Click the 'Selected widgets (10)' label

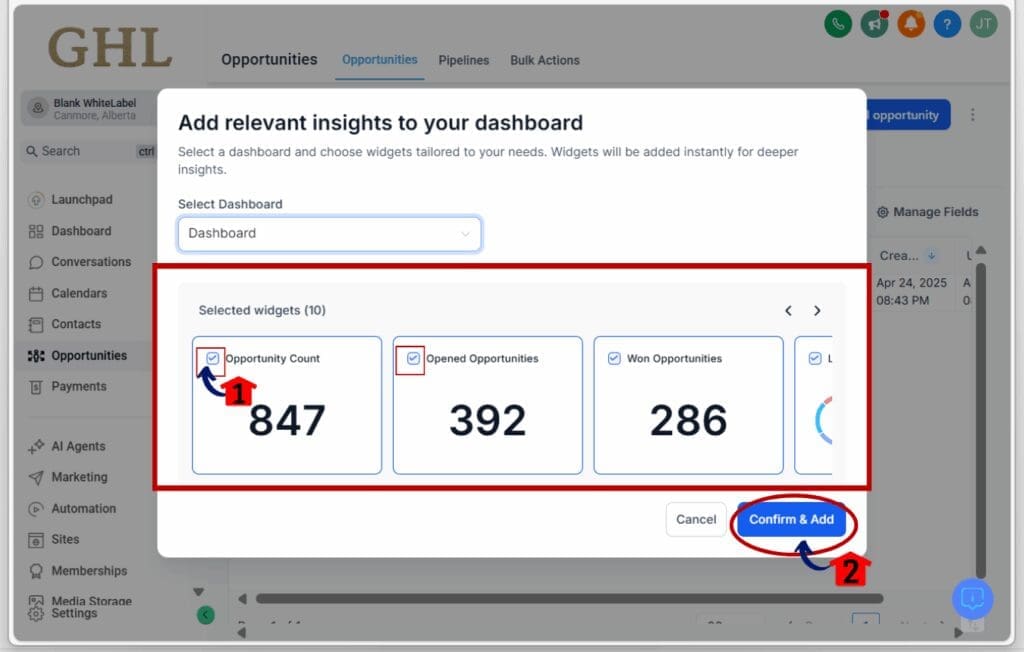[x=262, y=310]
